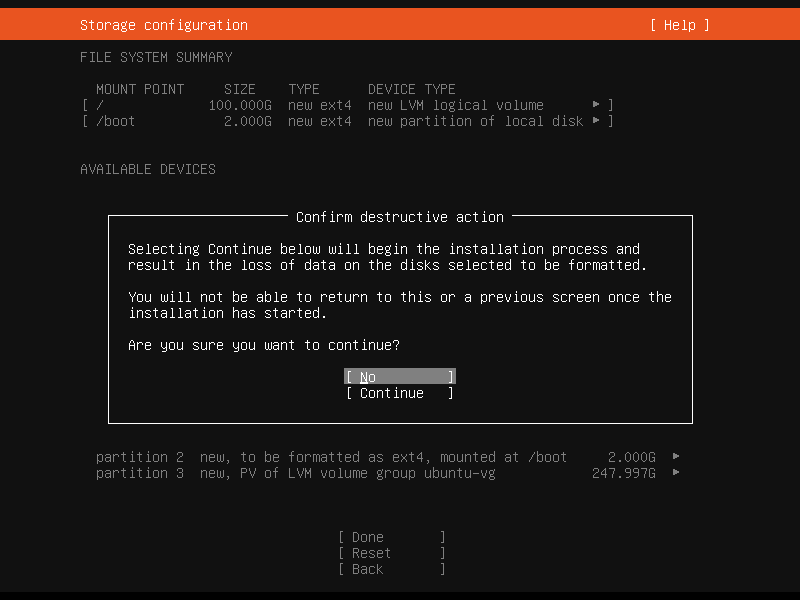Screen dimensions: 800x600
Task: Select Continue to begin the installation
Action: click(398, 393)
